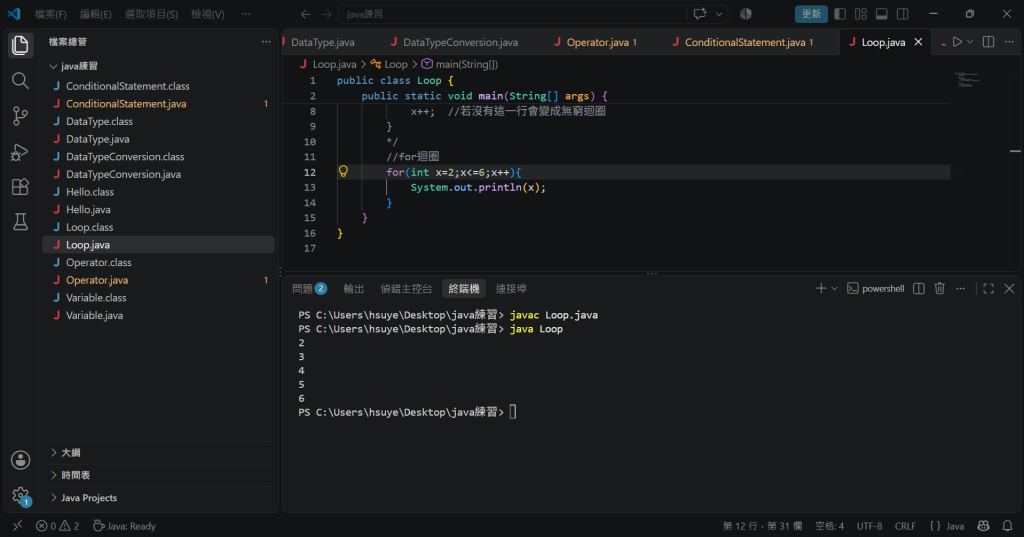The height and width of the screenshot is (537, 1024).
Task: Click the 更新 update button
Action: point(811,14)
